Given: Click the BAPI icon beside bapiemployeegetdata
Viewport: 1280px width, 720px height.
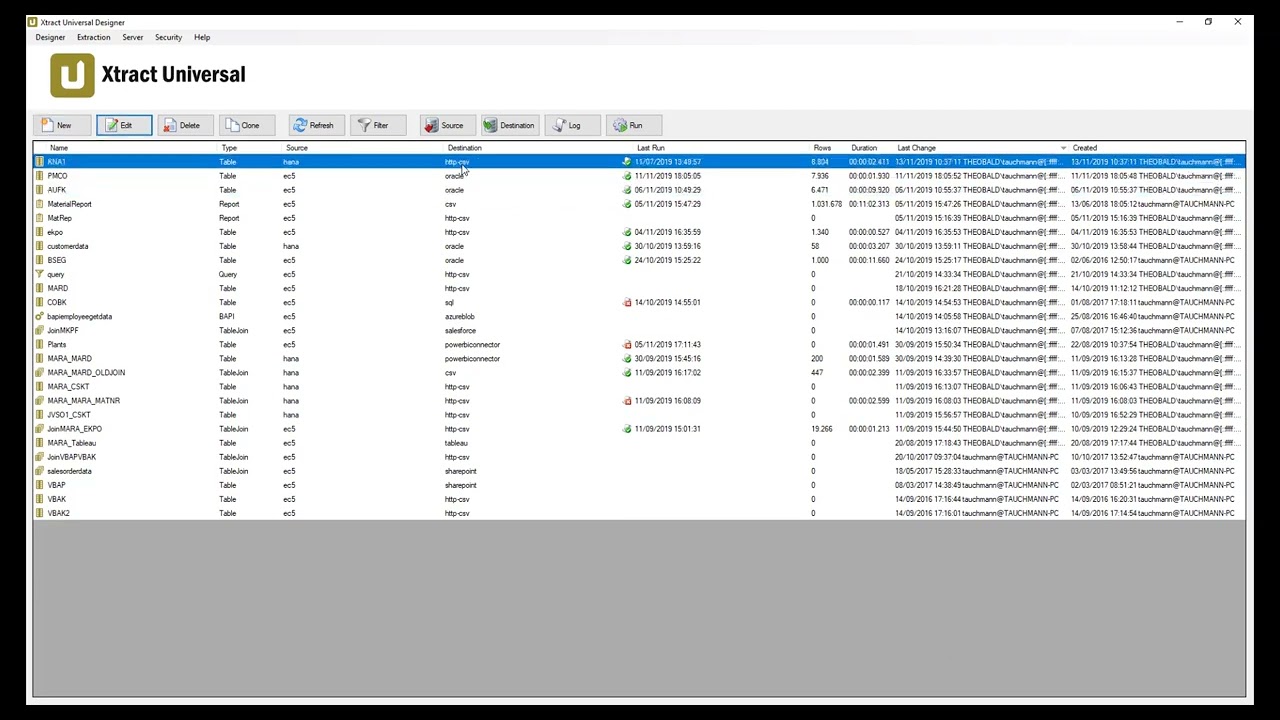Looking at the screenshot, I should tap(40, 316).
